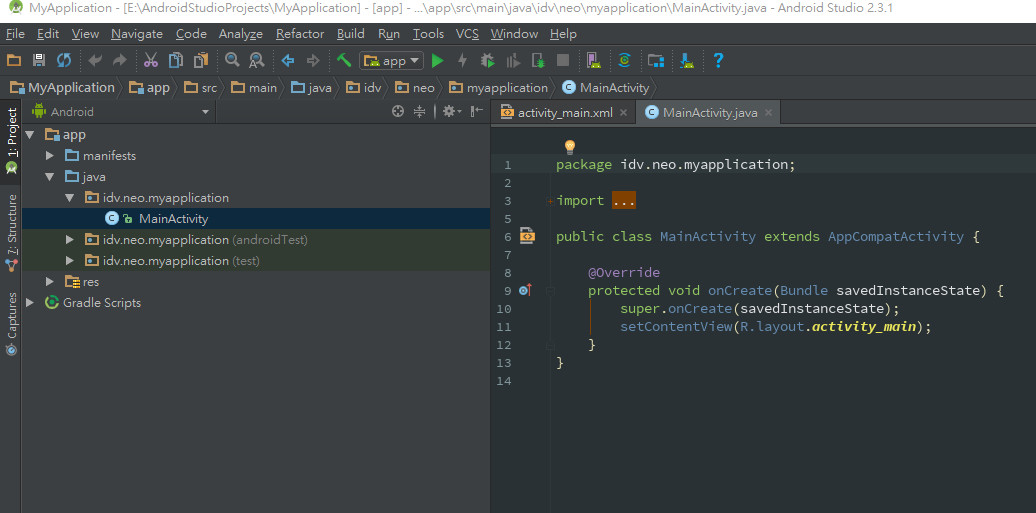Close the MainActivity.java tab
1036x513 pixels.
tap(768, 113)
